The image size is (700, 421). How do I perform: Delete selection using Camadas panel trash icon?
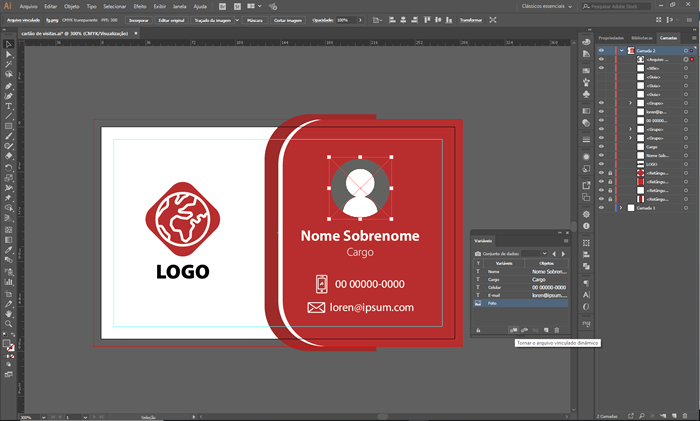point(685,416)
